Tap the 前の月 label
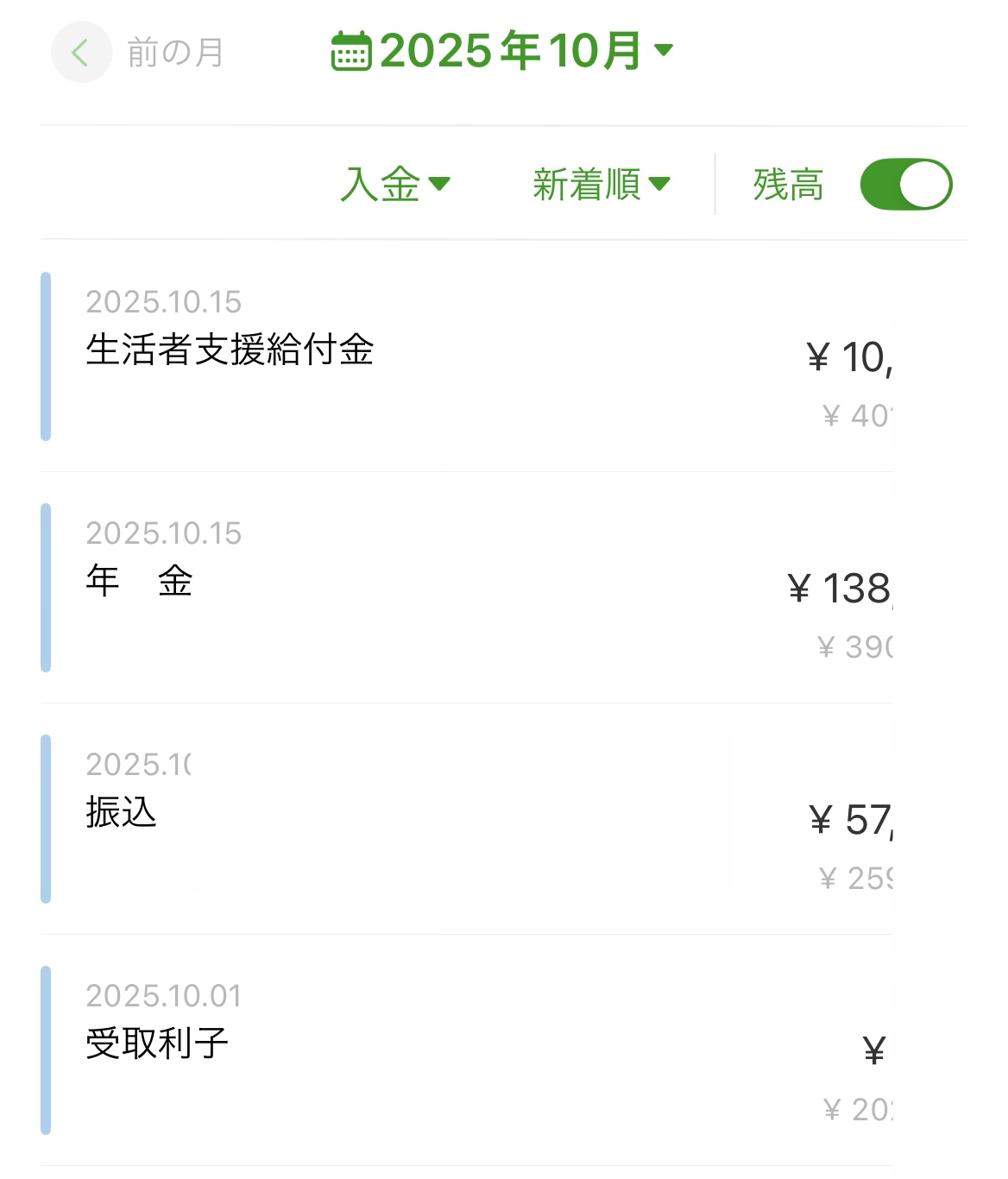The width and height of the screenshot is (1008, 1179). click(x=175, y=53)
